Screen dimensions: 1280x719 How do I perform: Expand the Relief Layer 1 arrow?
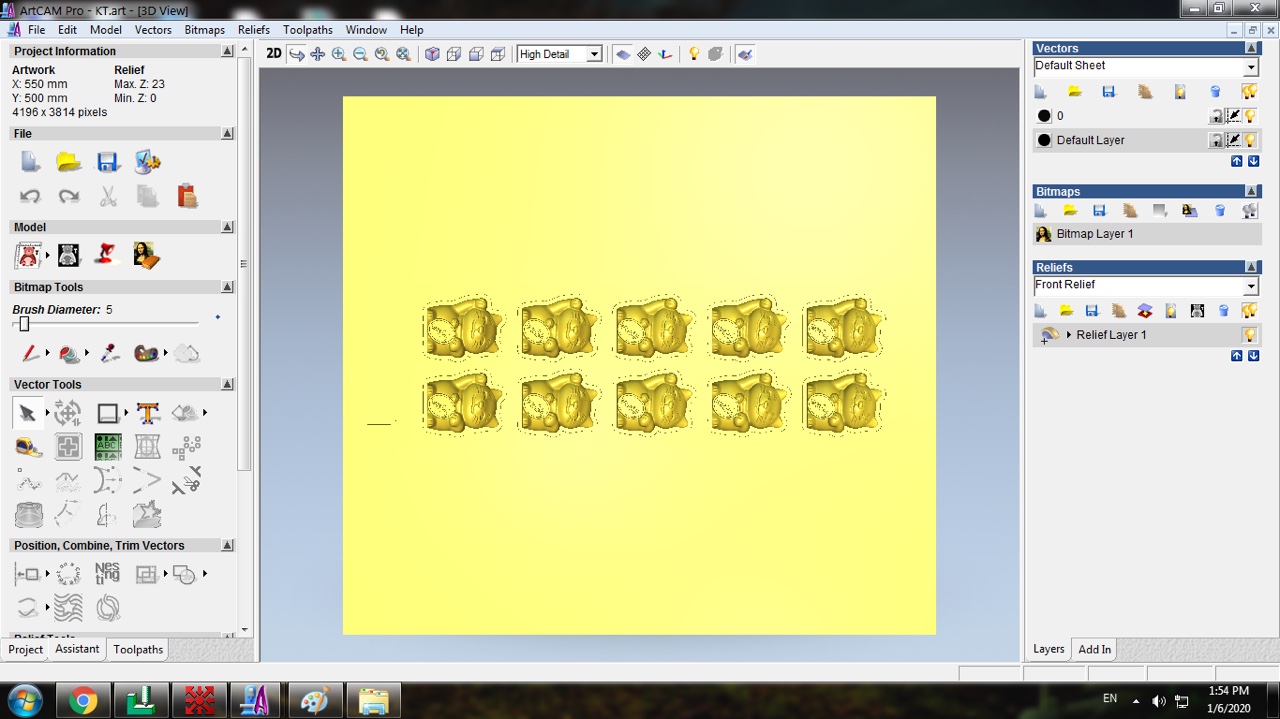[1069, 335]
